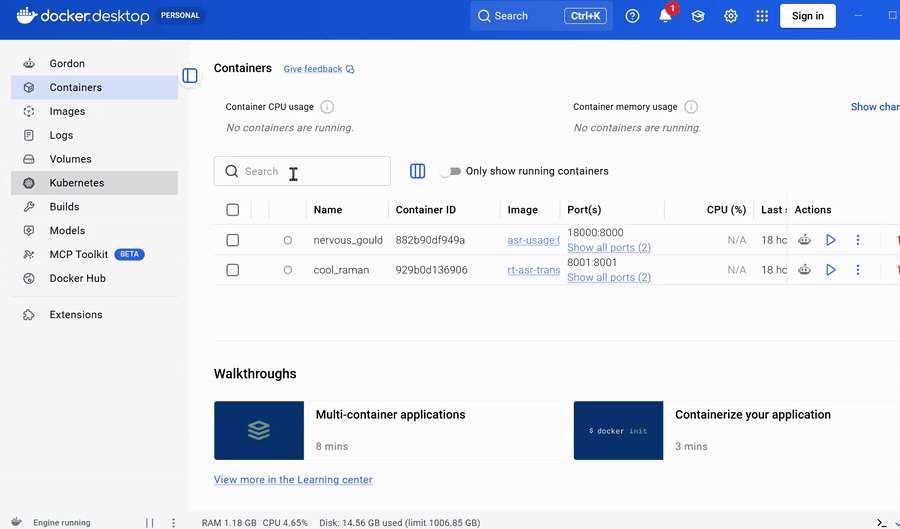Open the cool_raman container name

pos(342,270)
